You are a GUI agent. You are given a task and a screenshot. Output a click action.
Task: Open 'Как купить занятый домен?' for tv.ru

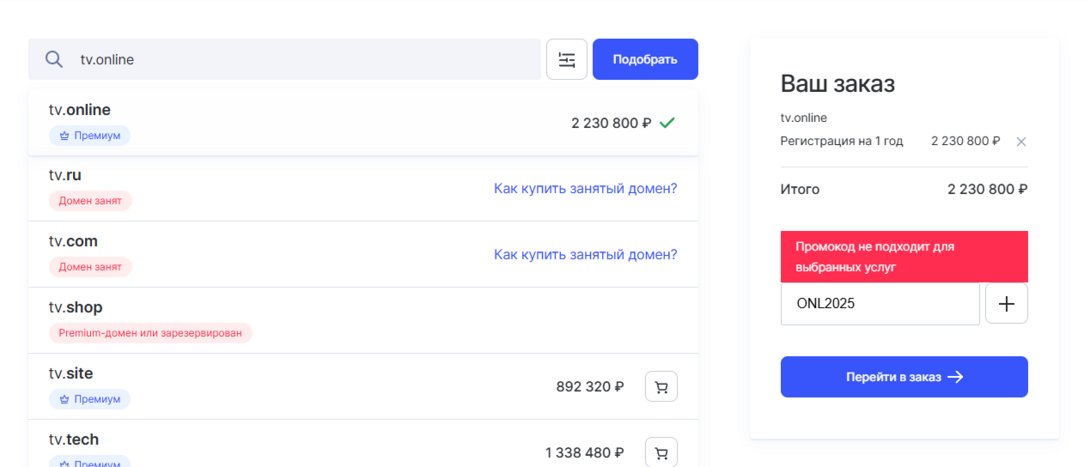point(585,188)
